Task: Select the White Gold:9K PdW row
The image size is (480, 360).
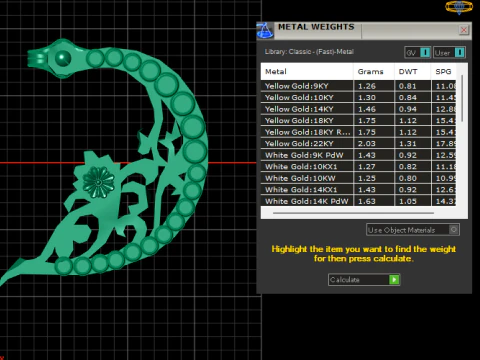Action: click(x=358, y=155)
